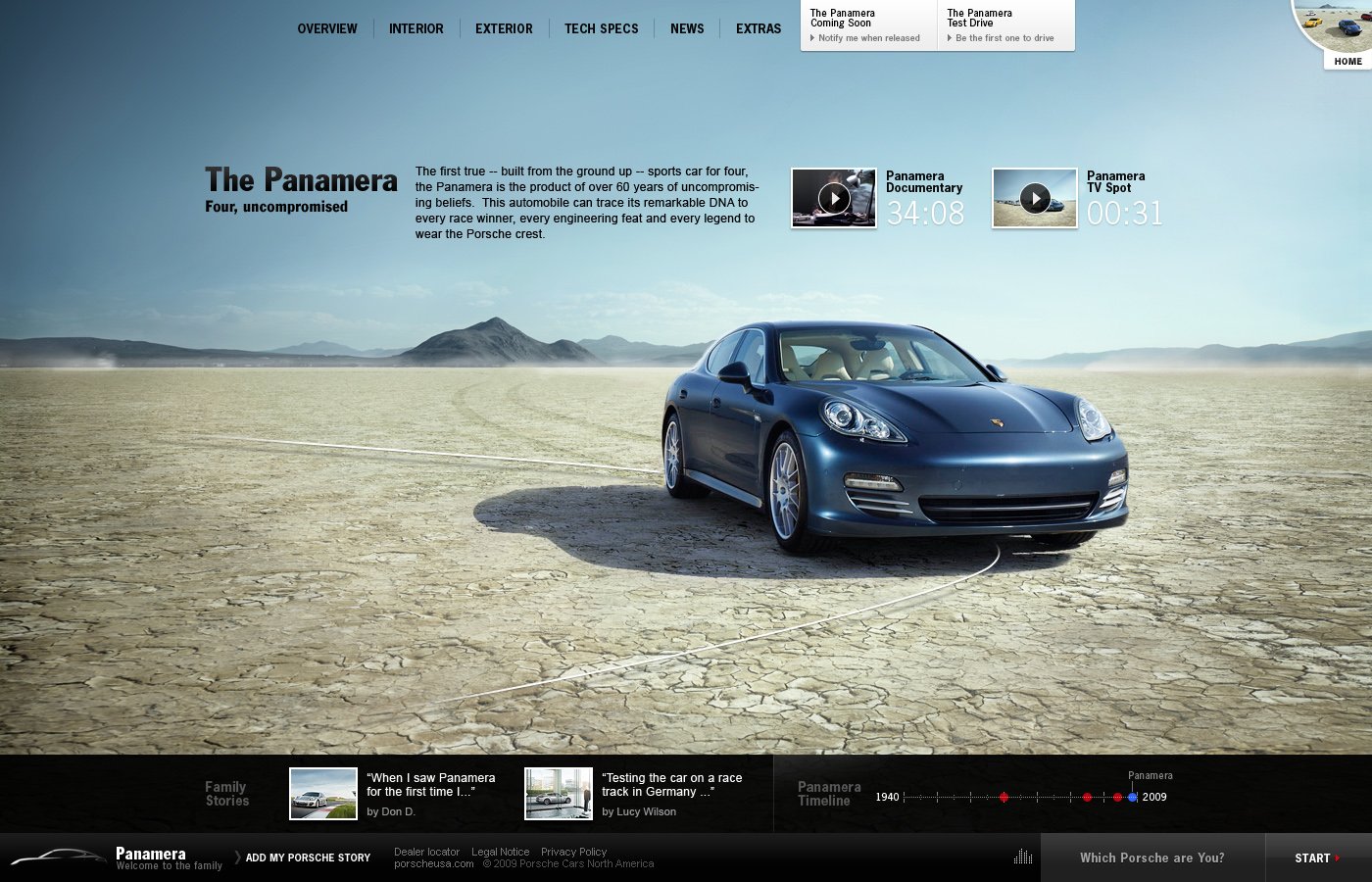Open the Dealer locator link
Viewport: 1372px width, 882px height.
(x=426, y=853)
